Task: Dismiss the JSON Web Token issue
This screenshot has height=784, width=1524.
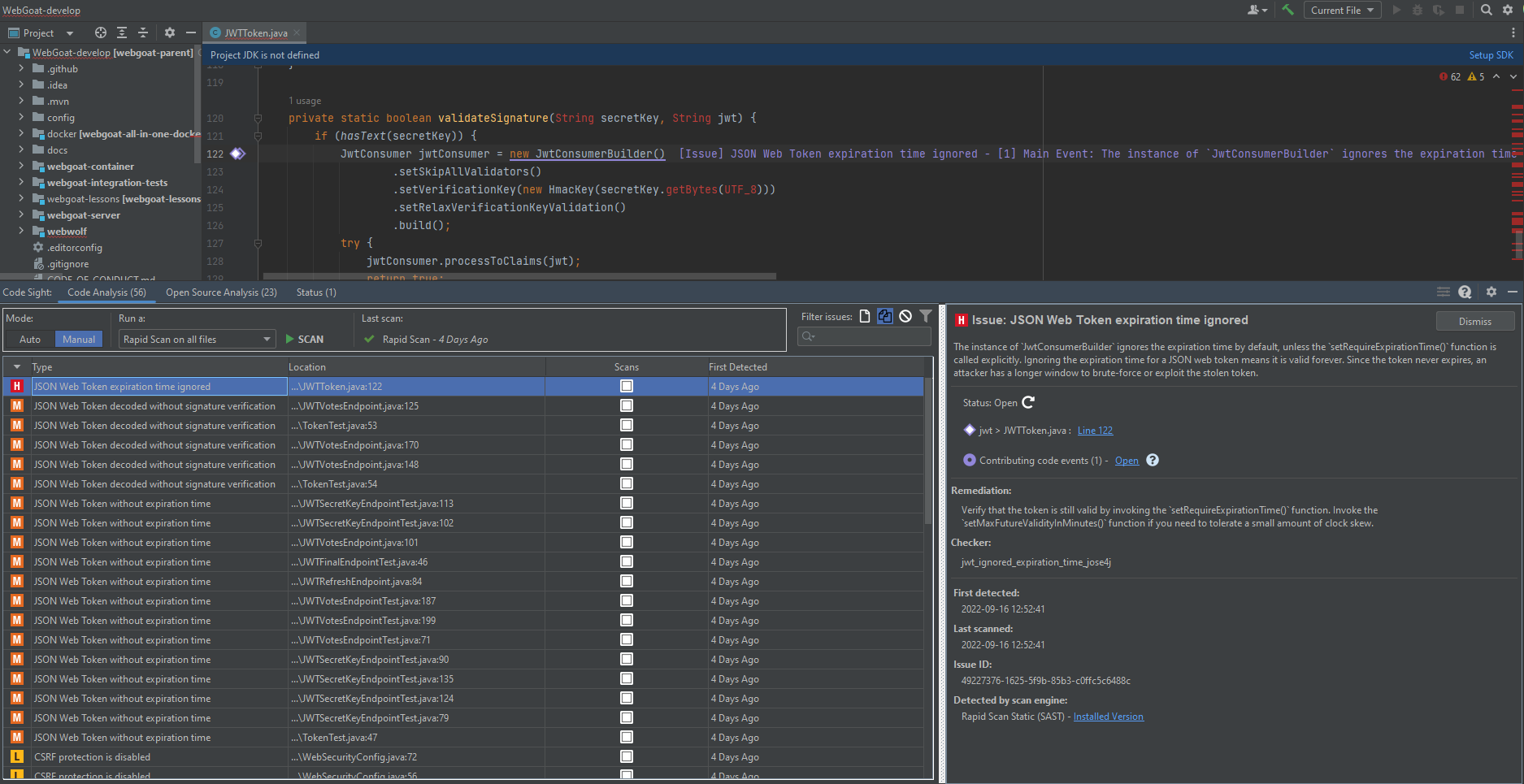Action: 1474,321
